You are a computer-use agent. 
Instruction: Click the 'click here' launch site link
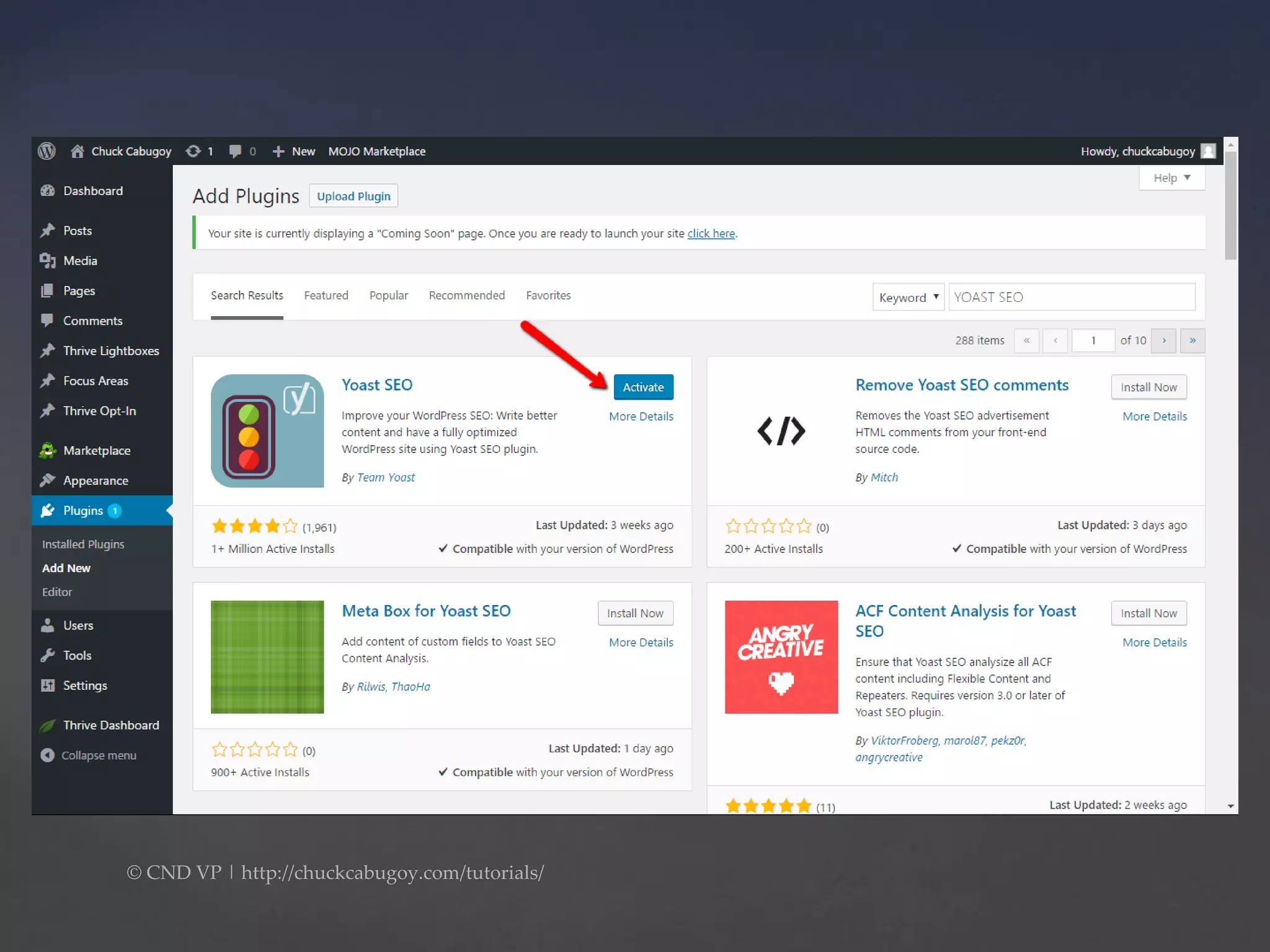(x=711, y=234)
